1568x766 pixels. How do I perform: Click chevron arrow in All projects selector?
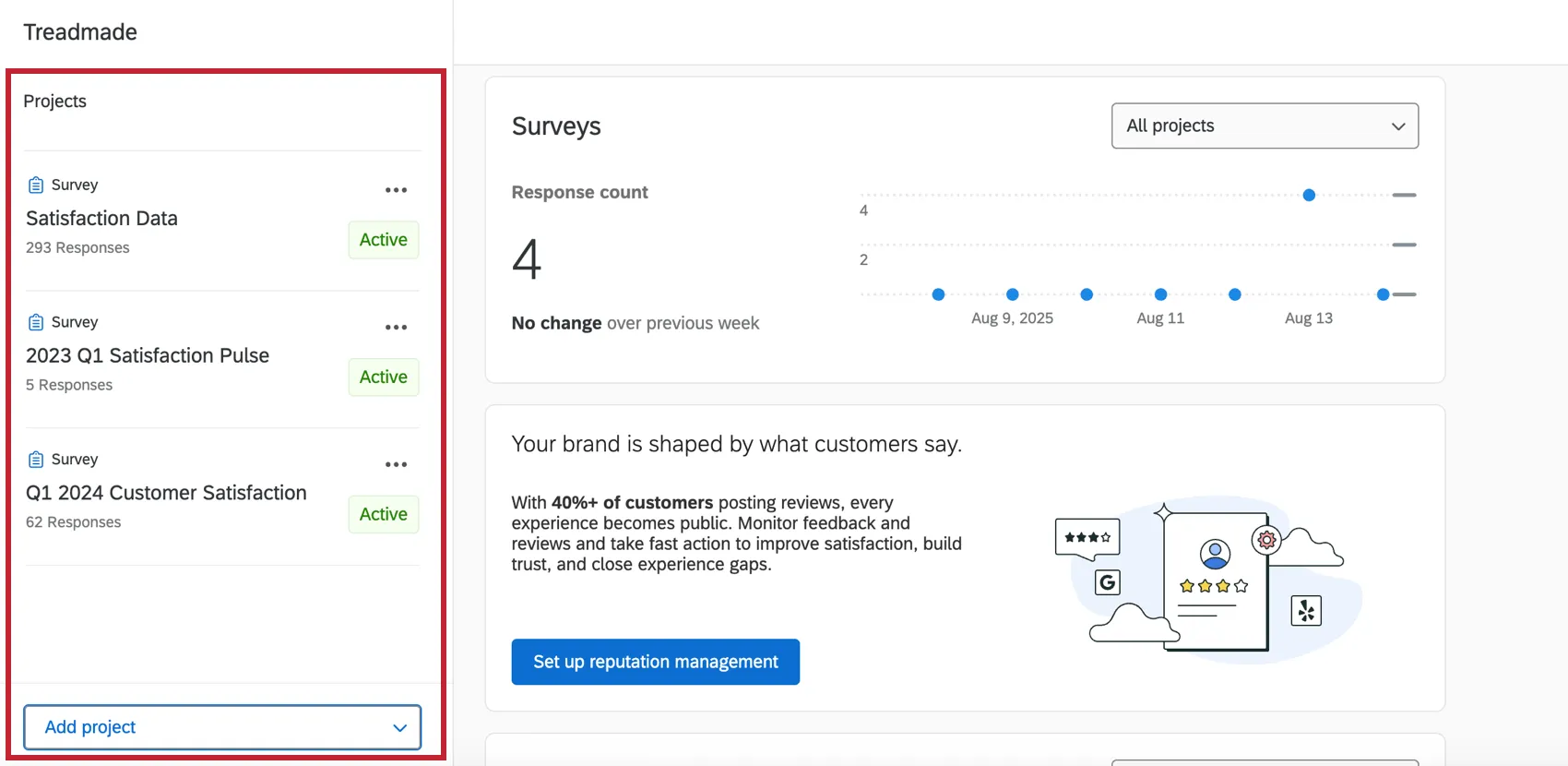[x=1397, y=126]
